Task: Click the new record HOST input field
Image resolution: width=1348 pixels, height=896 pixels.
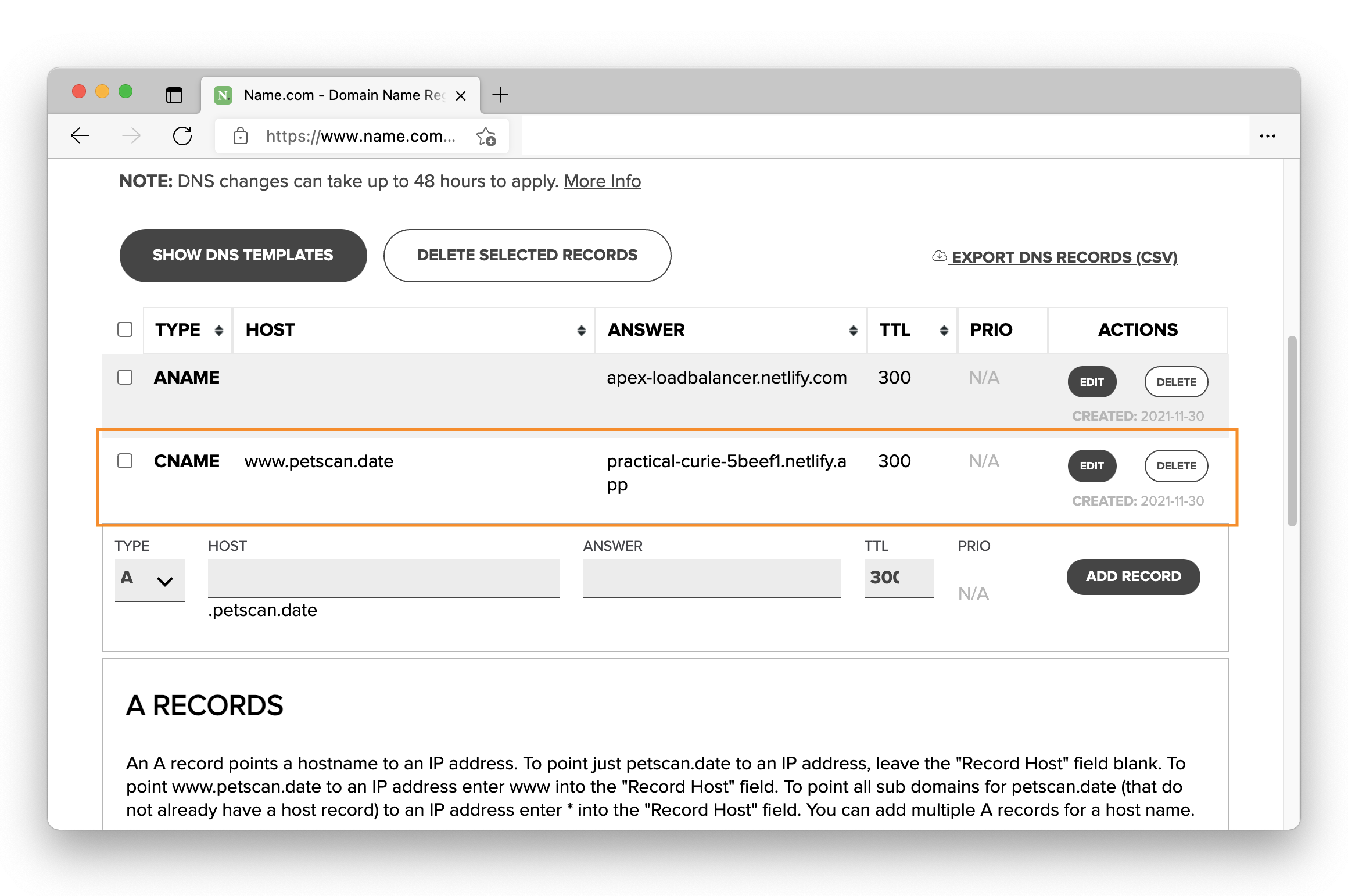Action: (383, 578)
